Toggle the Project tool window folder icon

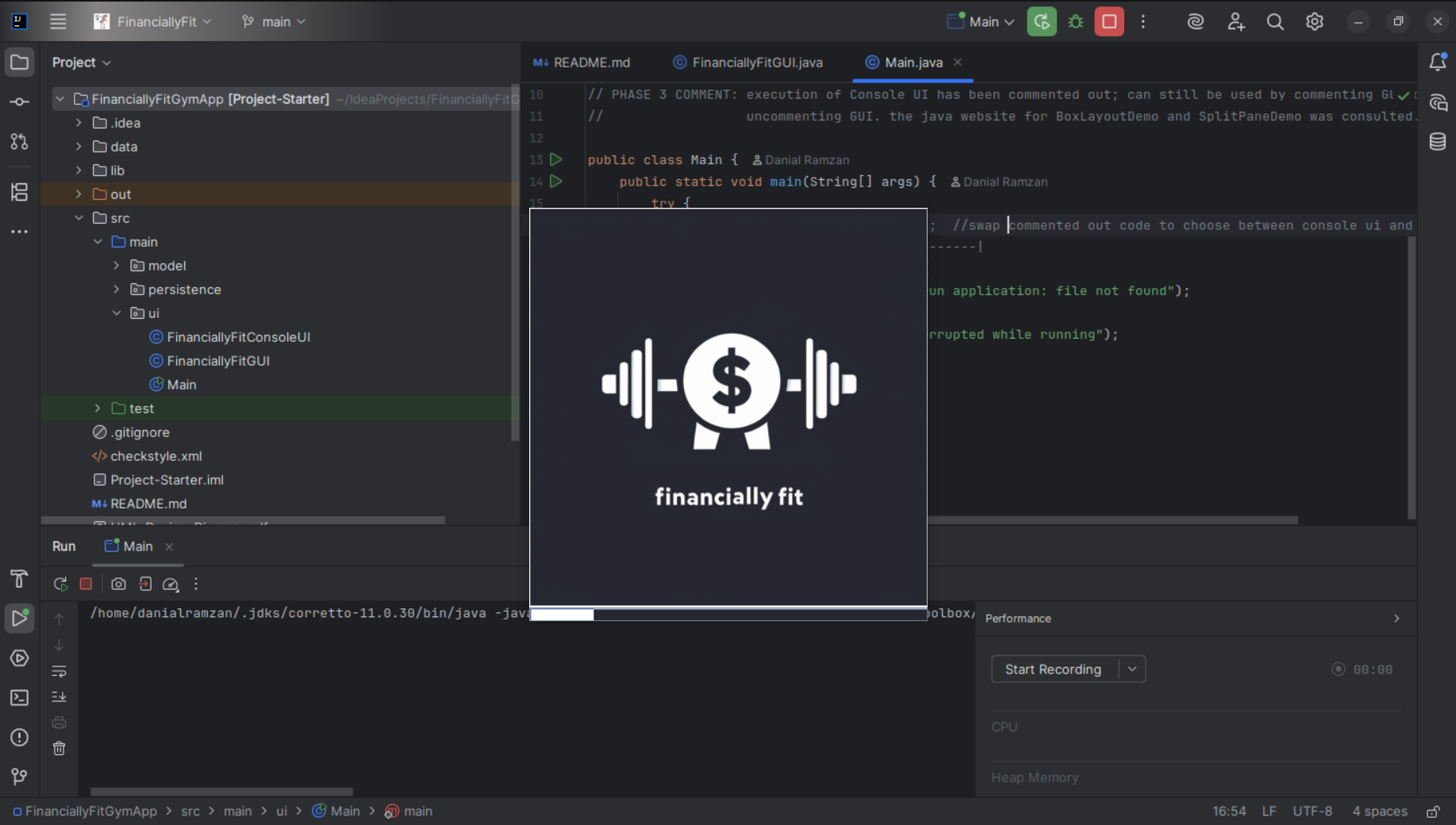(x=19, y=63)
